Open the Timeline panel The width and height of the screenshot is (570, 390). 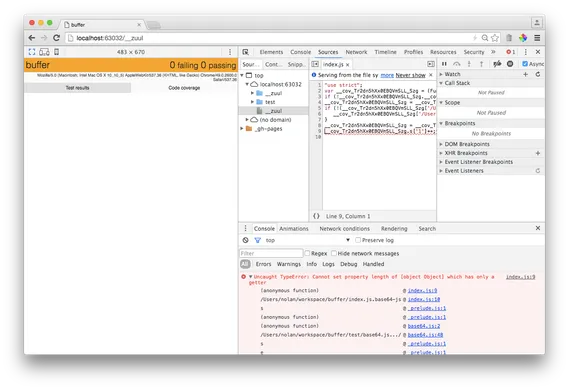tap(385, 52)
